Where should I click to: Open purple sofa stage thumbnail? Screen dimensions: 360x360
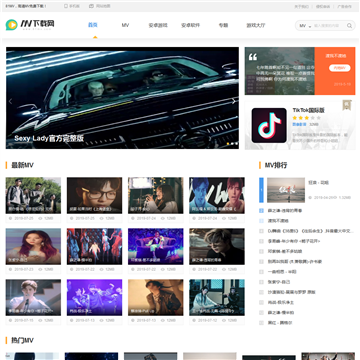[x=156, y=246]
